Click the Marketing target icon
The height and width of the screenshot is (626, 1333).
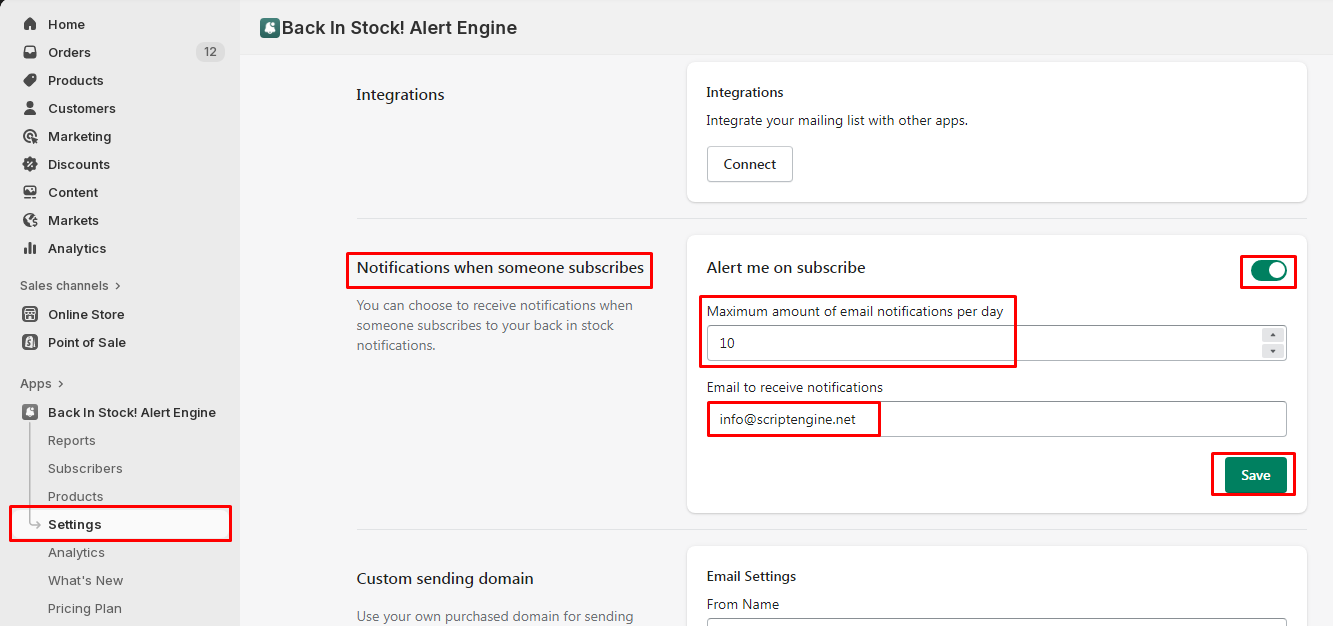point(30,136)
